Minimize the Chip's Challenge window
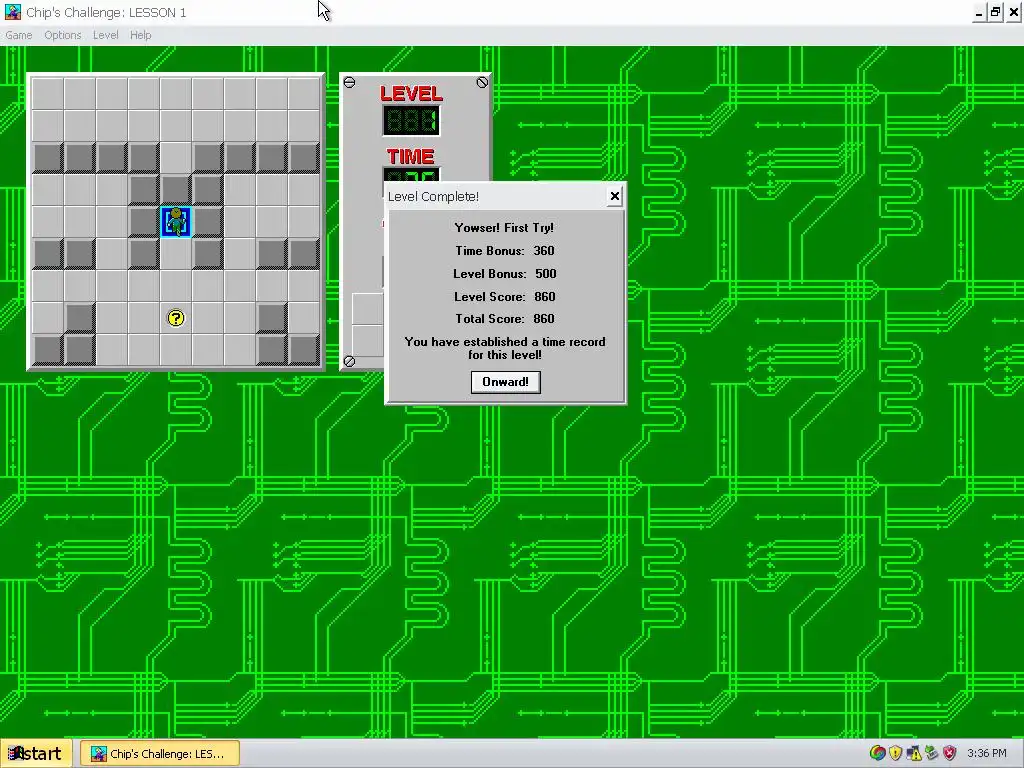This screenshot has width=1024, height=768. [978, 12]
